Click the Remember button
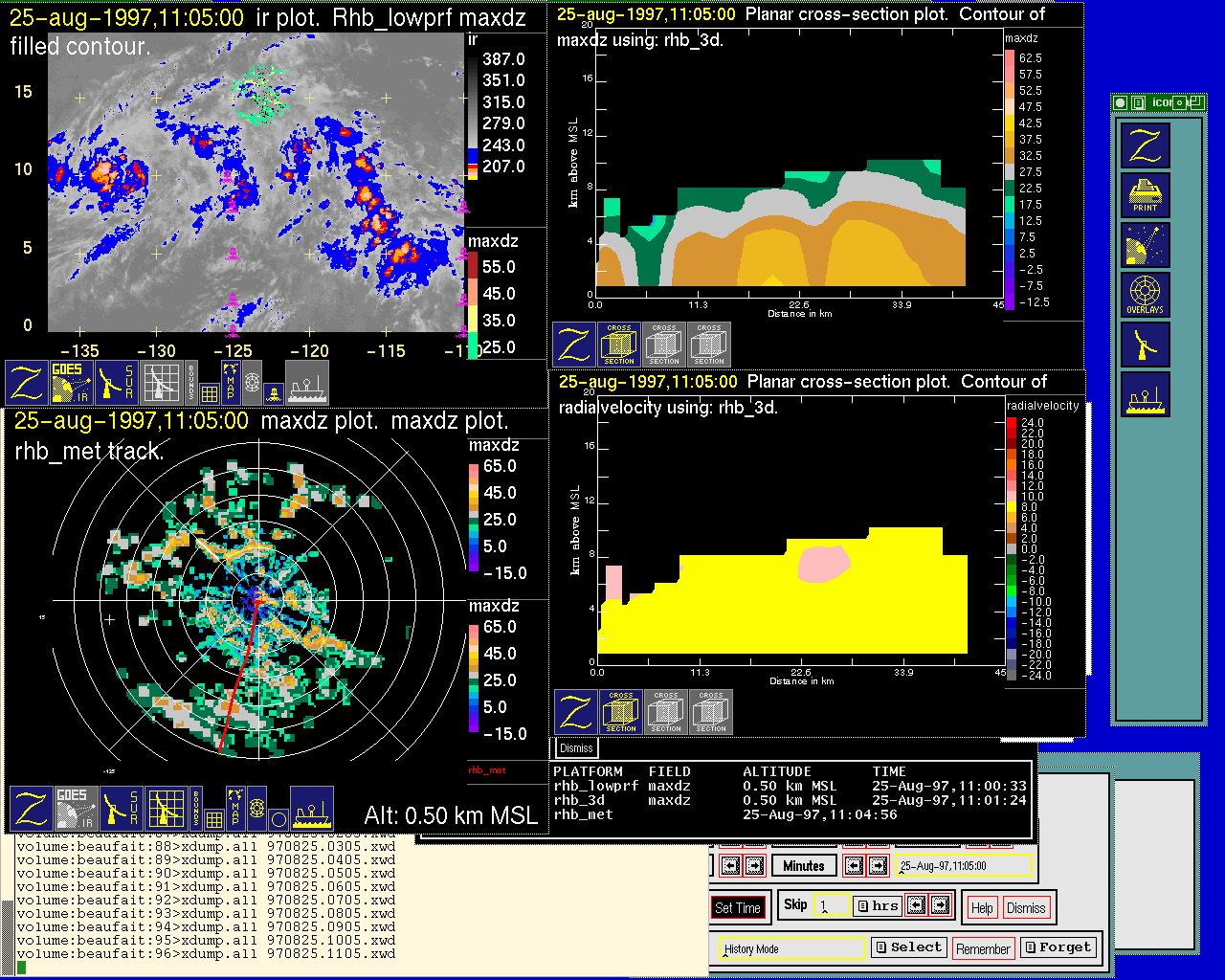The width and height of the screenshot is (1225, 980). point(983,948)
